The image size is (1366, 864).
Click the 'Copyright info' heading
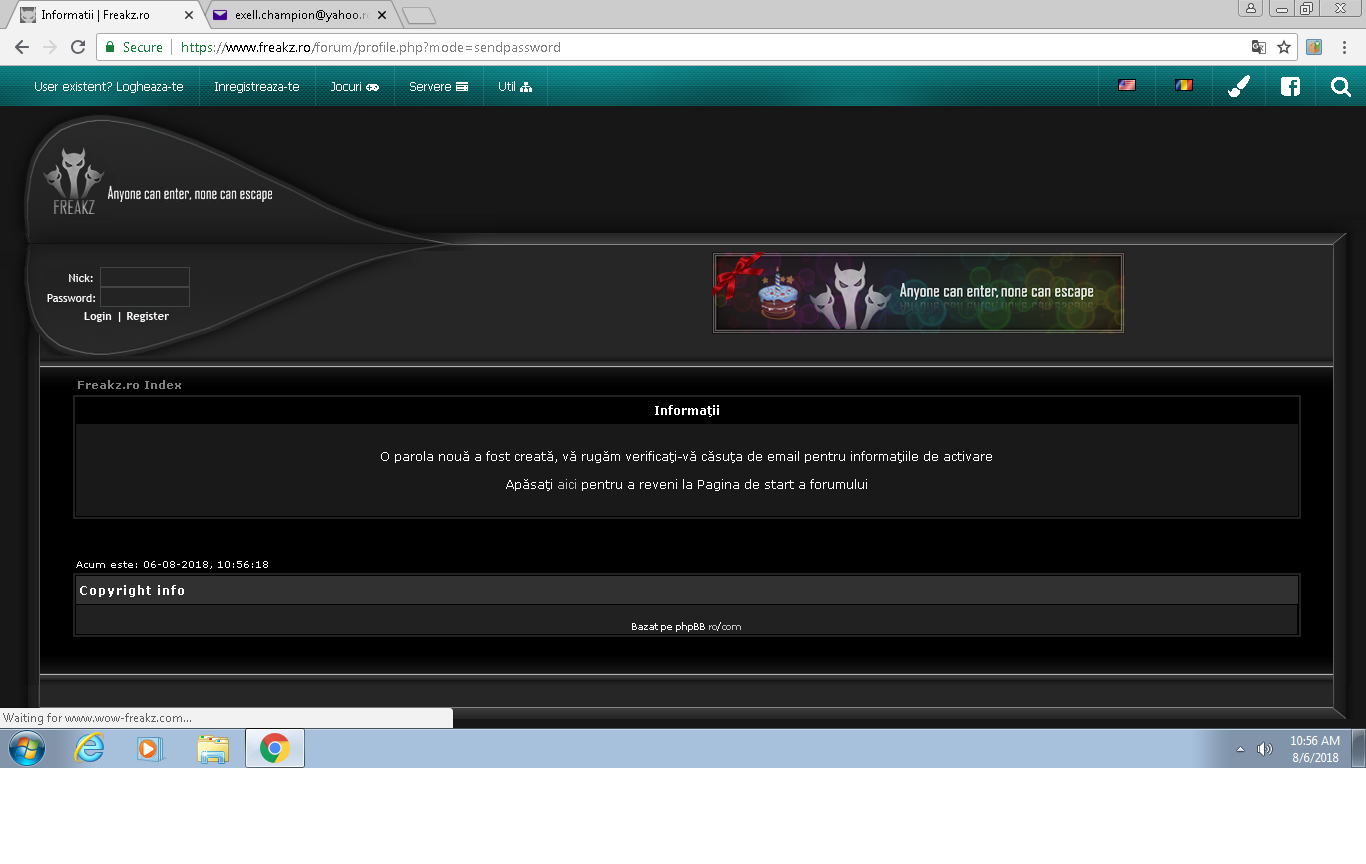point(132,591)
